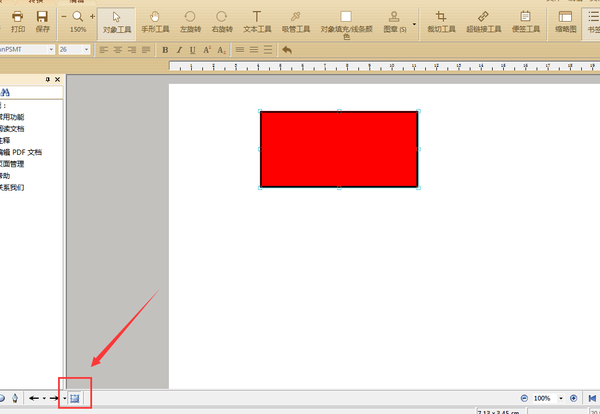Open 页面管理 in the side panel
This screenshot has height=414, width=600.
point(12,164)
